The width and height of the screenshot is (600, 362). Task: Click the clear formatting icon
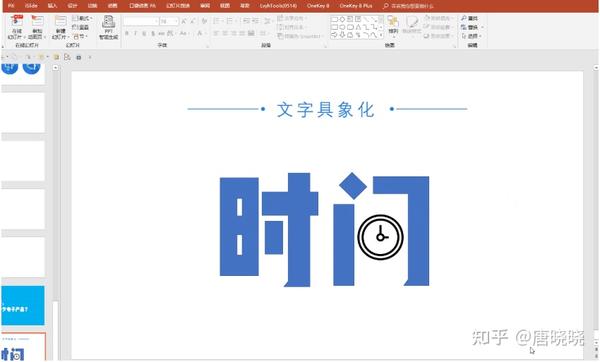tap(204, 21)
